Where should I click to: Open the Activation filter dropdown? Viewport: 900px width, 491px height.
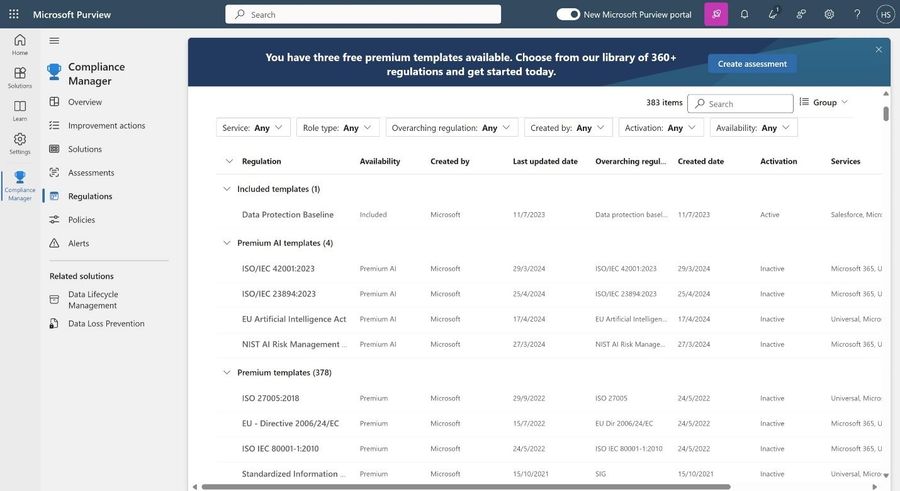click(661, 127)
